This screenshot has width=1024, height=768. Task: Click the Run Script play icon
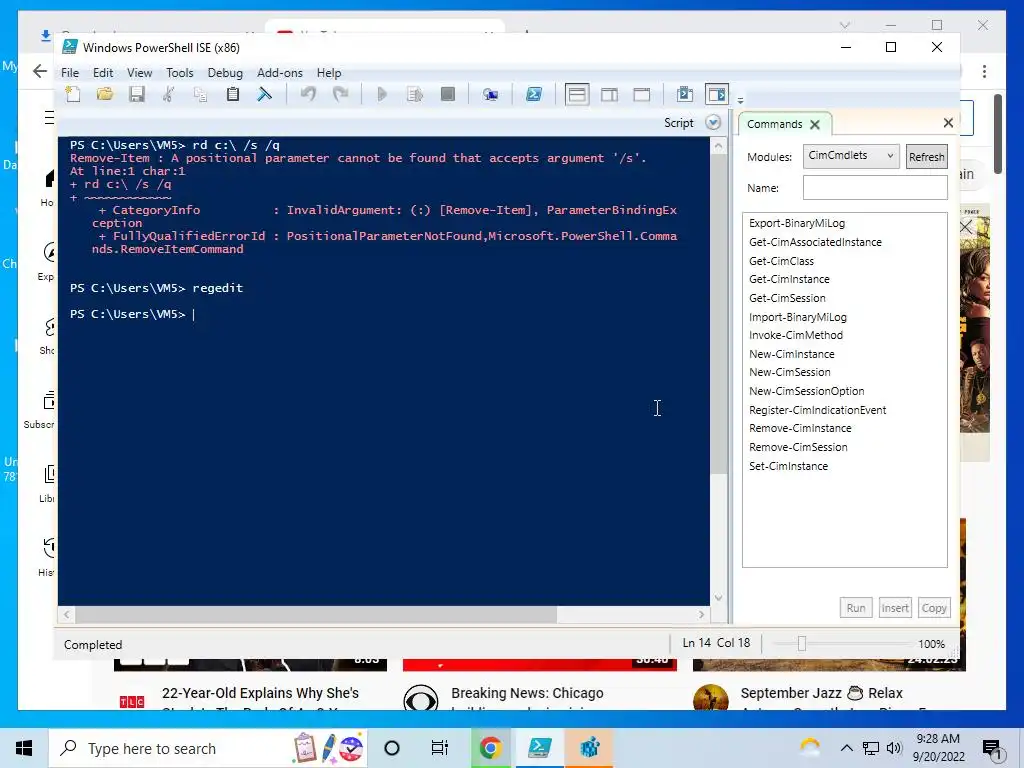(x=382, y=94)
